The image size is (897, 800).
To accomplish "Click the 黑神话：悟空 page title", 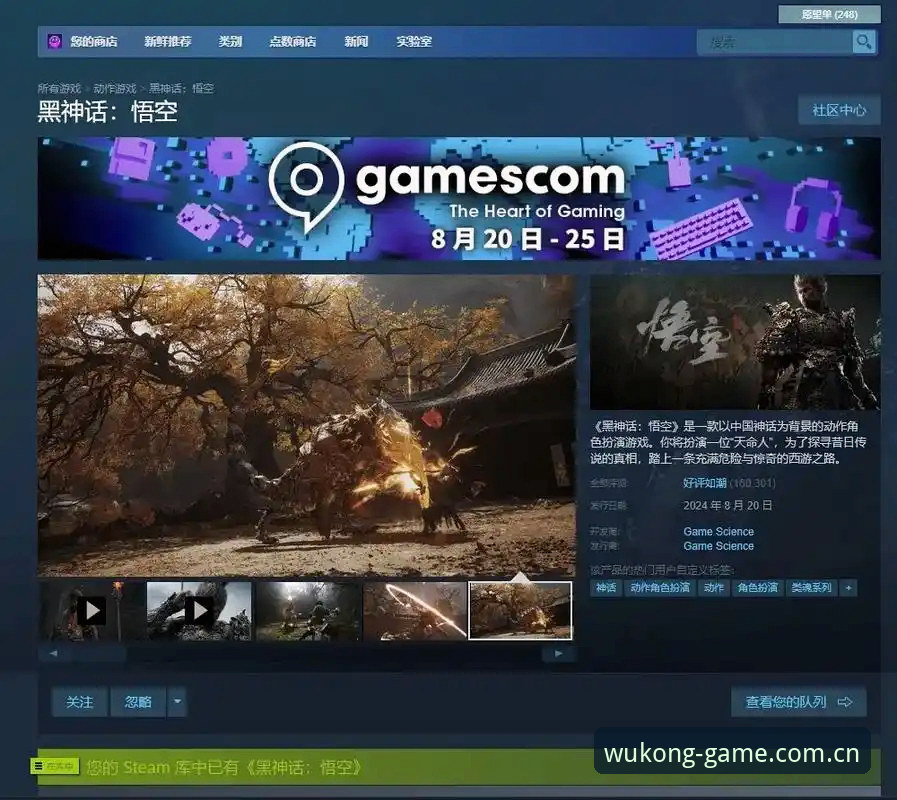I will pos(108,111).
